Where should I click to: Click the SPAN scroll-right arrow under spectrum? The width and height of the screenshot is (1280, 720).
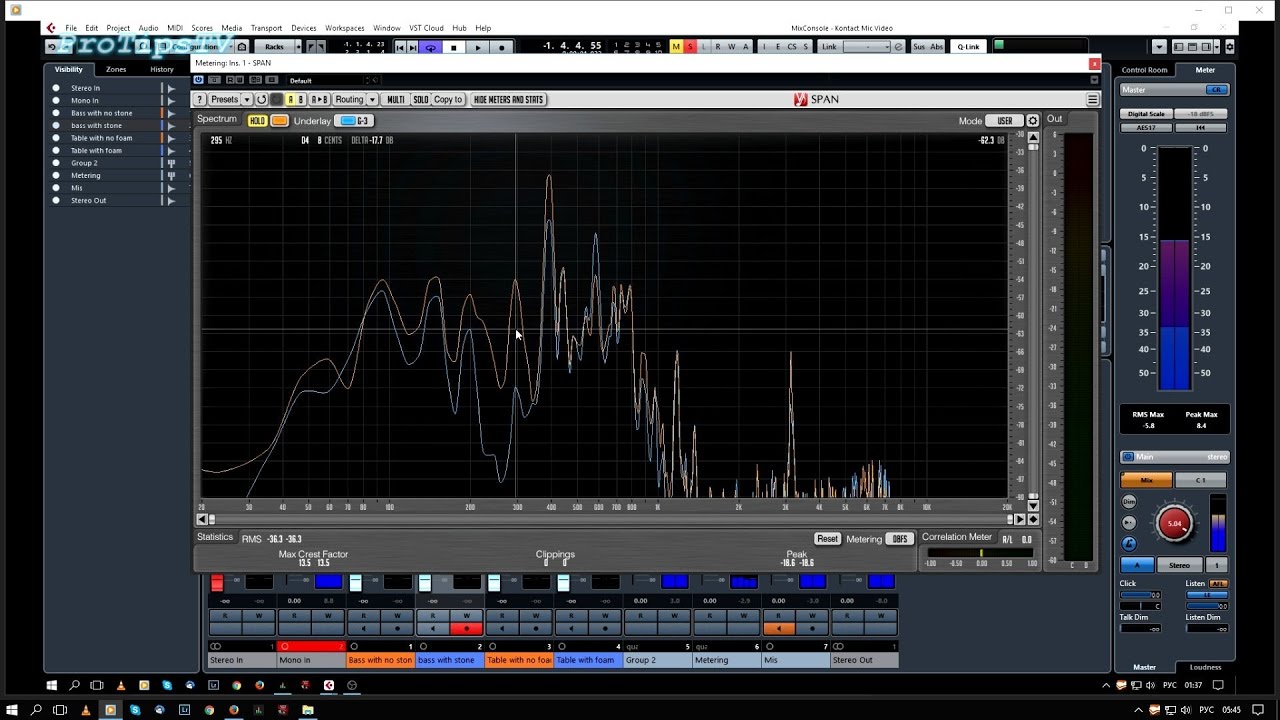1020,519
